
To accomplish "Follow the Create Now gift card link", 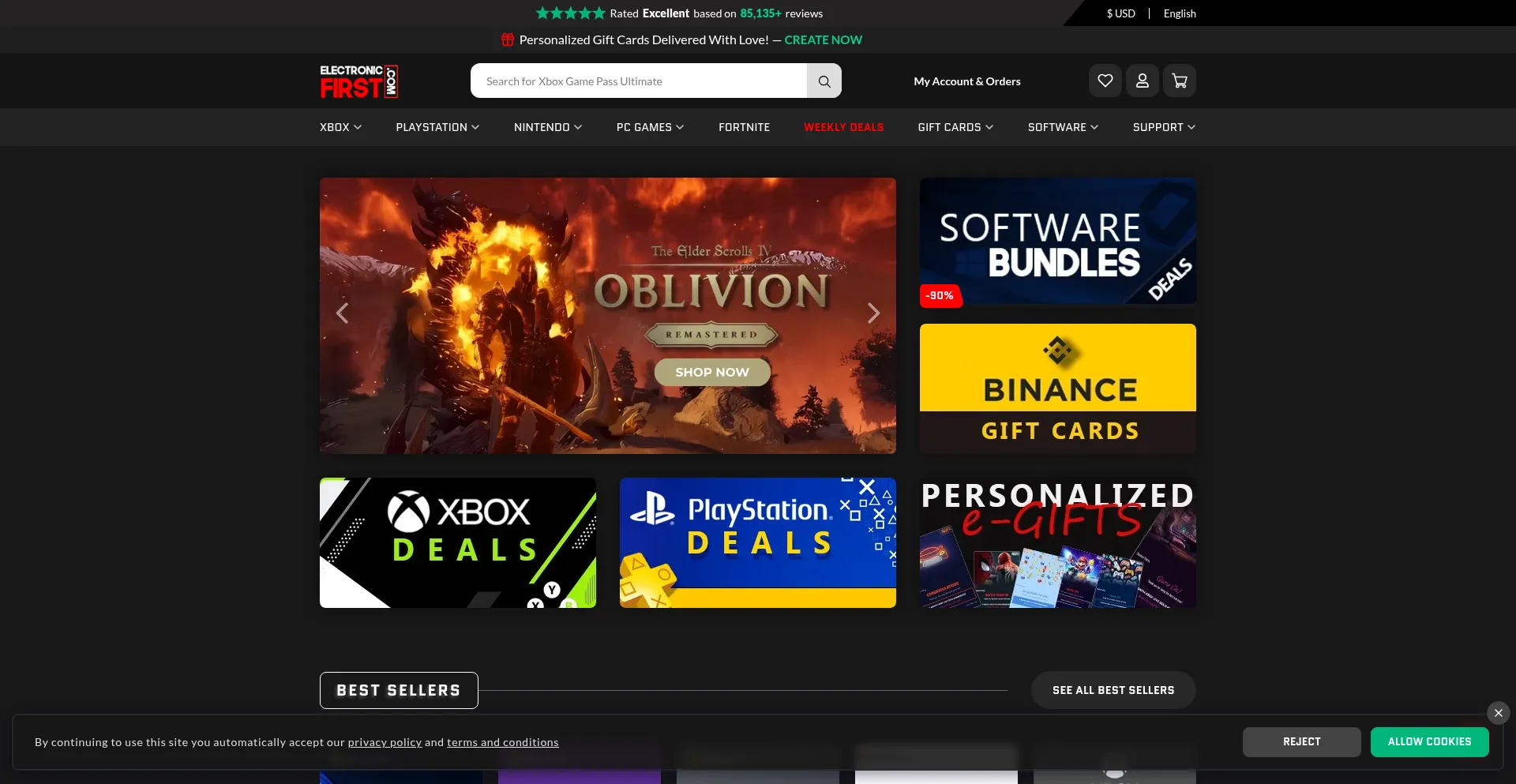I will tap(823, 39).
